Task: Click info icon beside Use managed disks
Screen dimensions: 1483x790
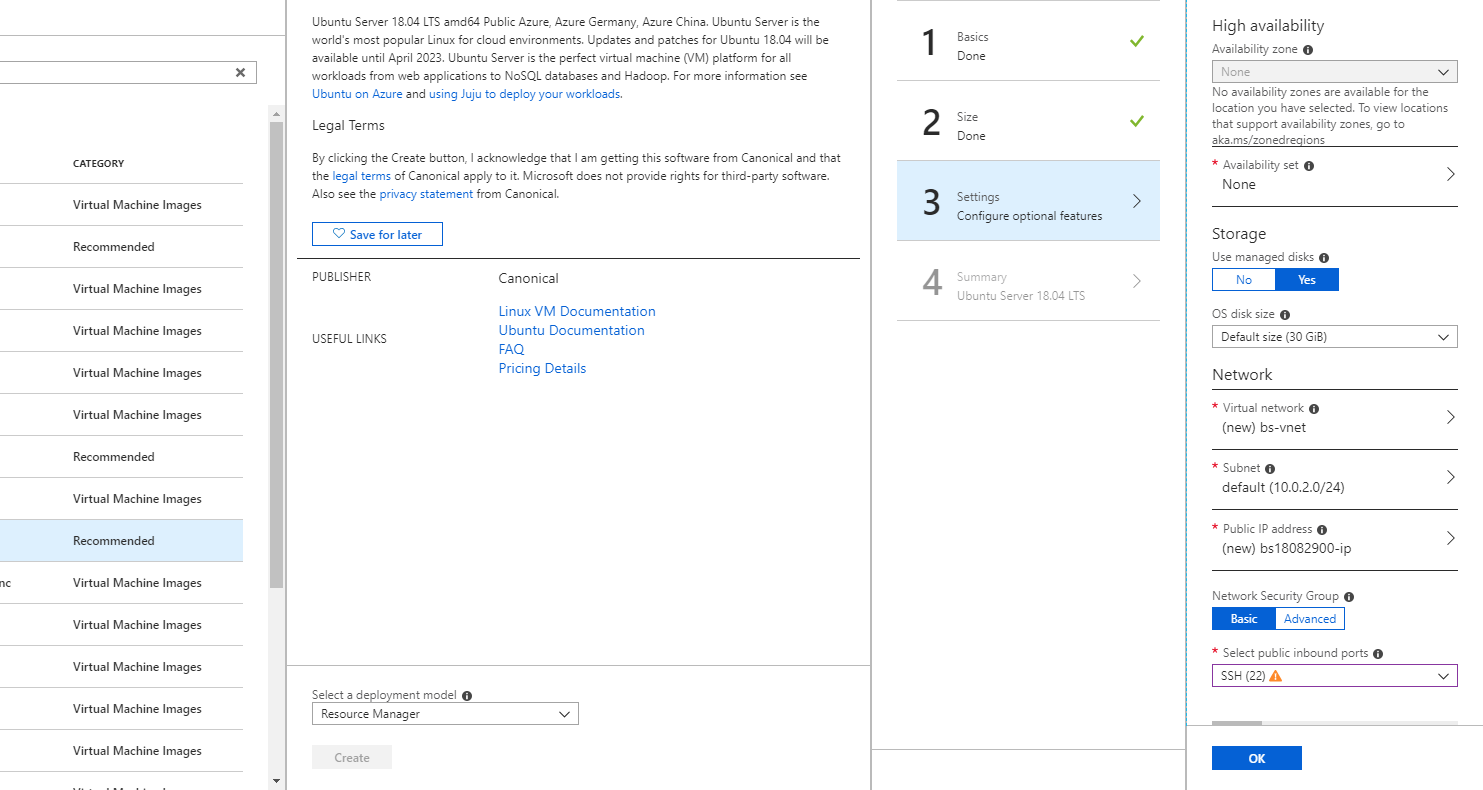Action: (1324, 258)
